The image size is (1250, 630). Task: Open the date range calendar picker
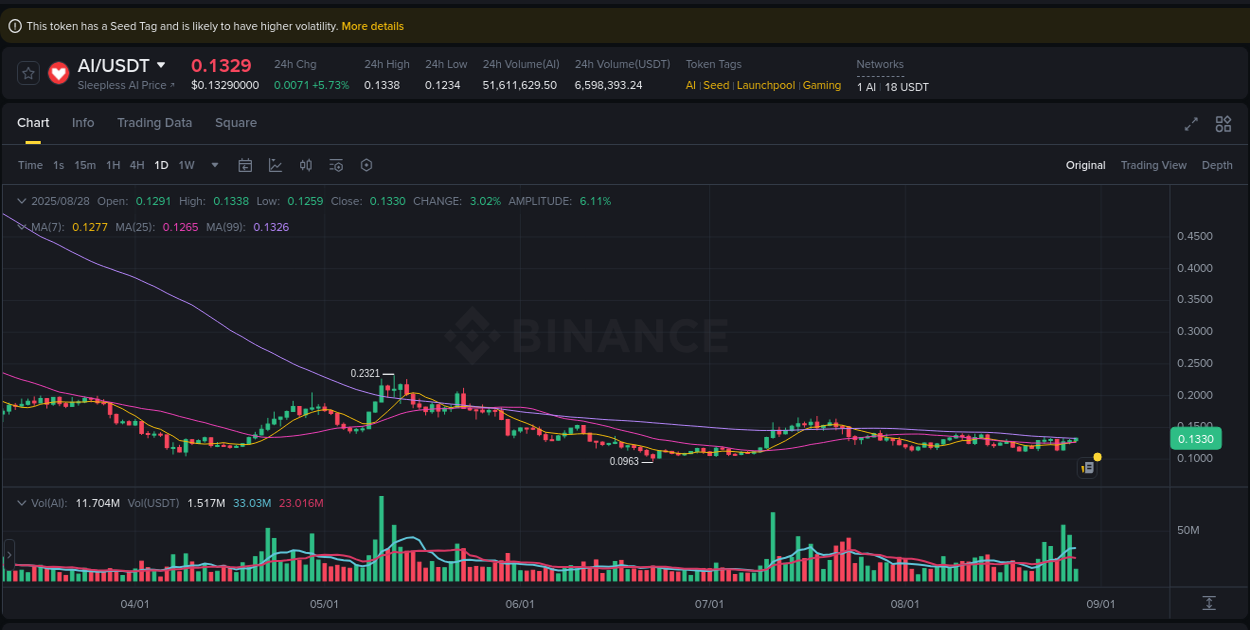245,165
